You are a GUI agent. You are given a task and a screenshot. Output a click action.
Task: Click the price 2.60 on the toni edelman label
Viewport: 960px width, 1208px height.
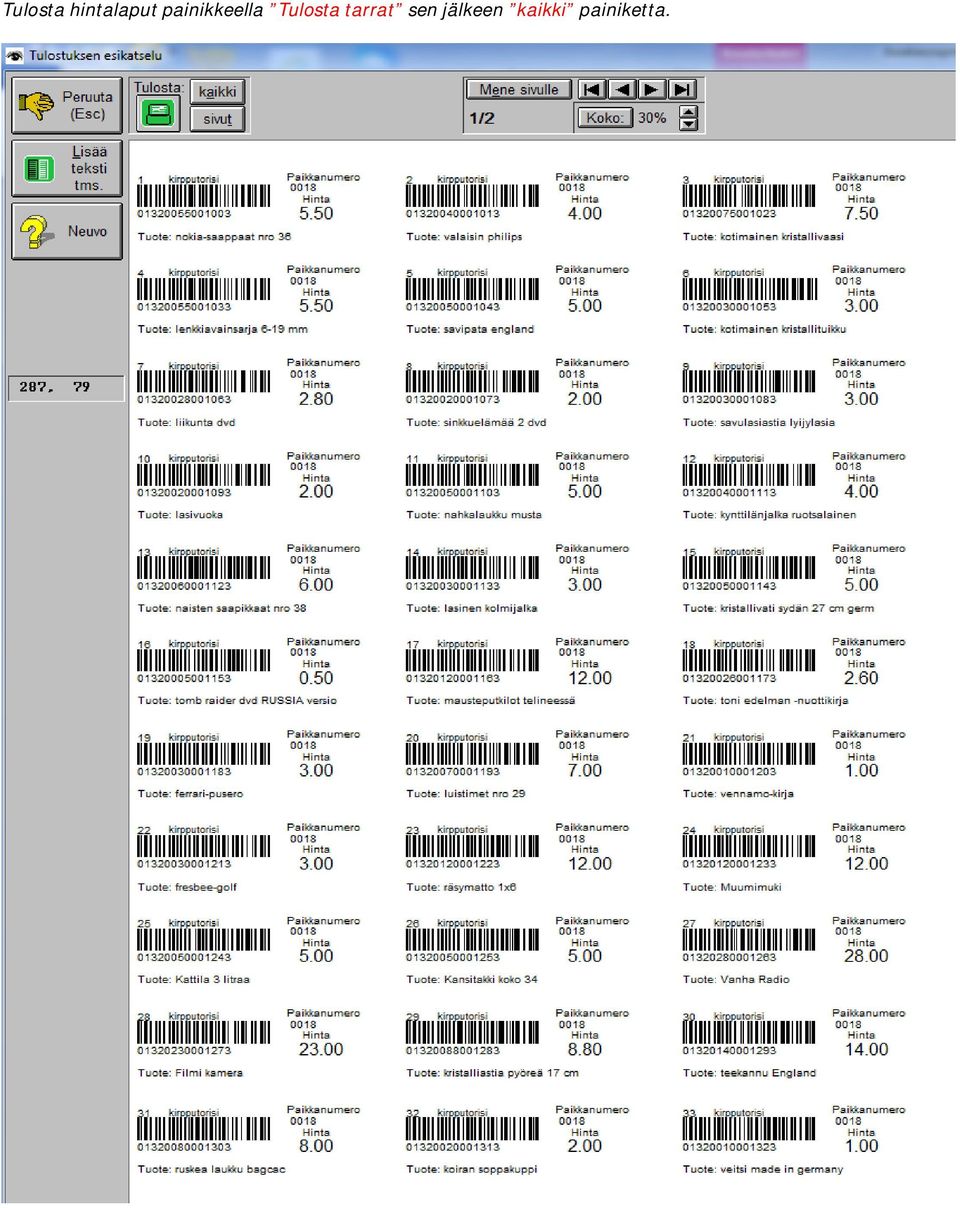click(862, 677)
